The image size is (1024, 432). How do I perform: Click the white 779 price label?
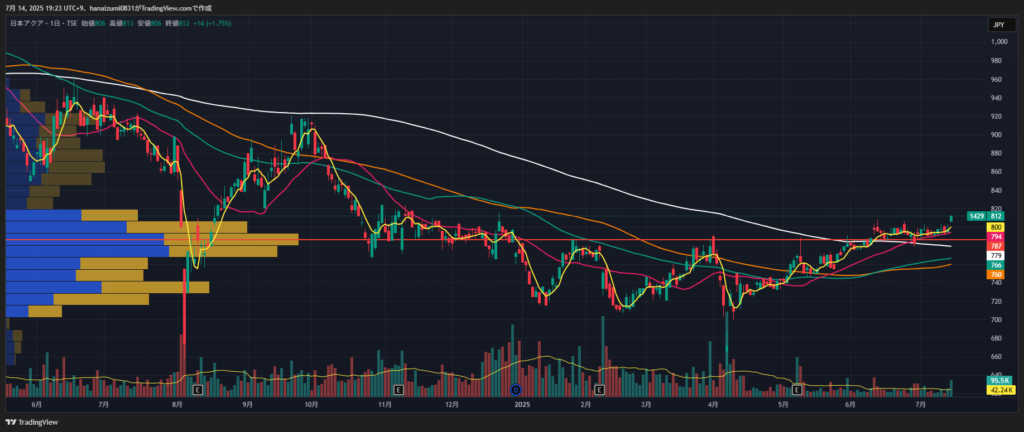[x=997, y=256]
